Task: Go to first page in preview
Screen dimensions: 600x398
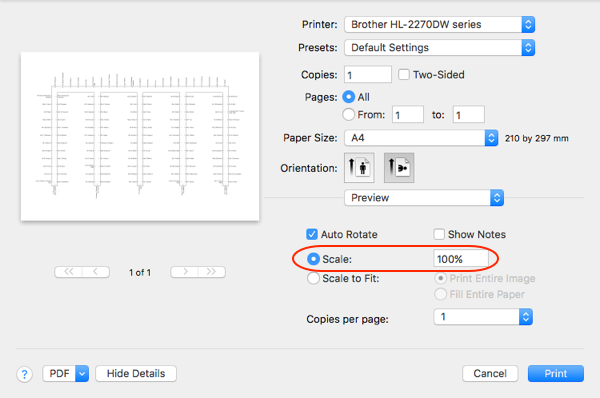Action: (68, 272)
